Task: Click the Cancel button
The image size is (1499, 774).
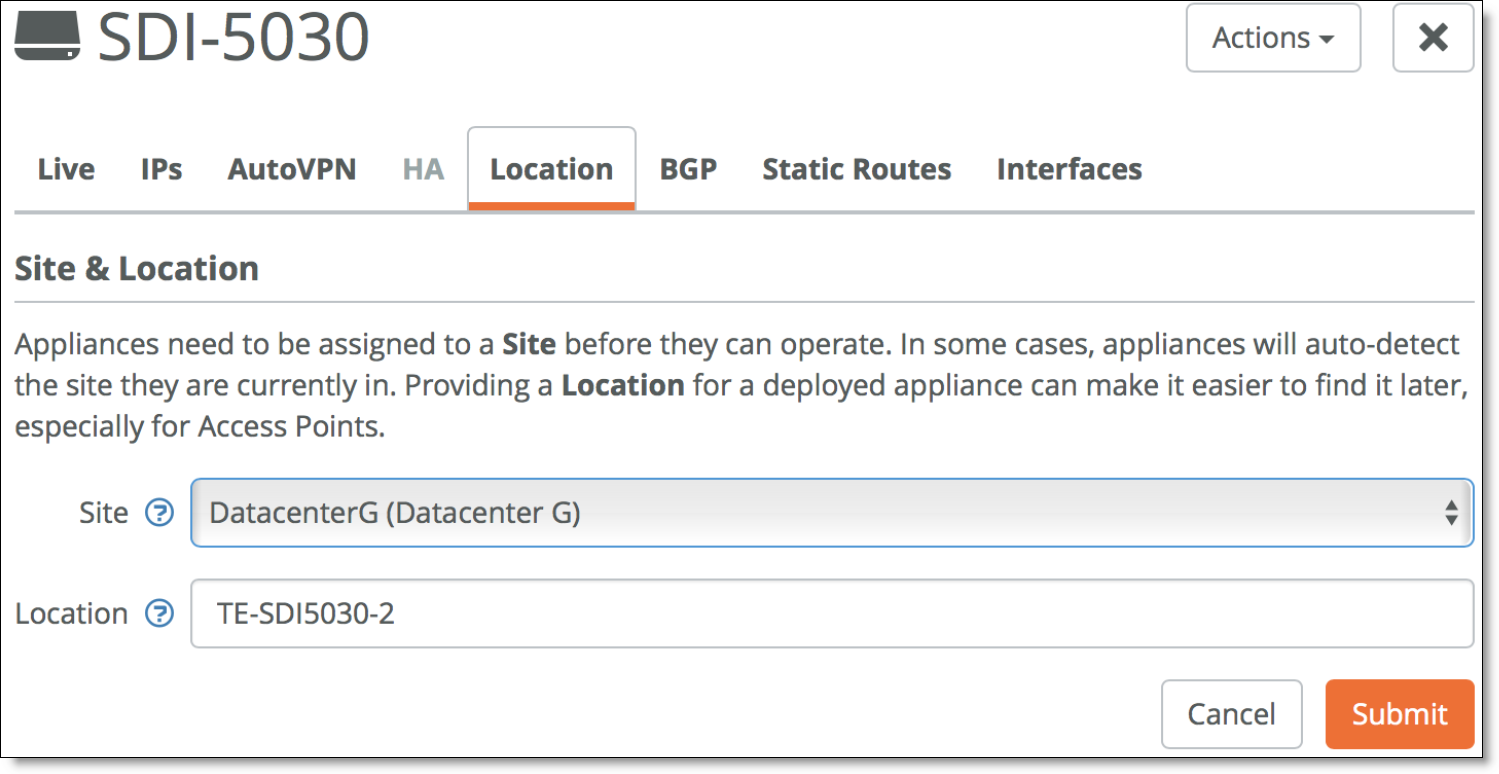Action: click(1231, 714)
